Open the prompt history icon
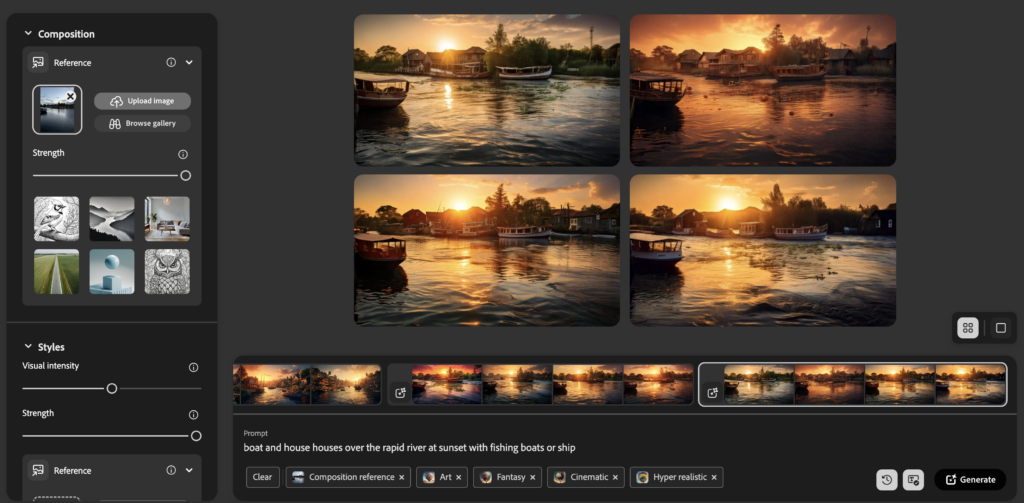The width and height of the screenshot is (1024, 503). pyautogui.click(x=887, y=479)
